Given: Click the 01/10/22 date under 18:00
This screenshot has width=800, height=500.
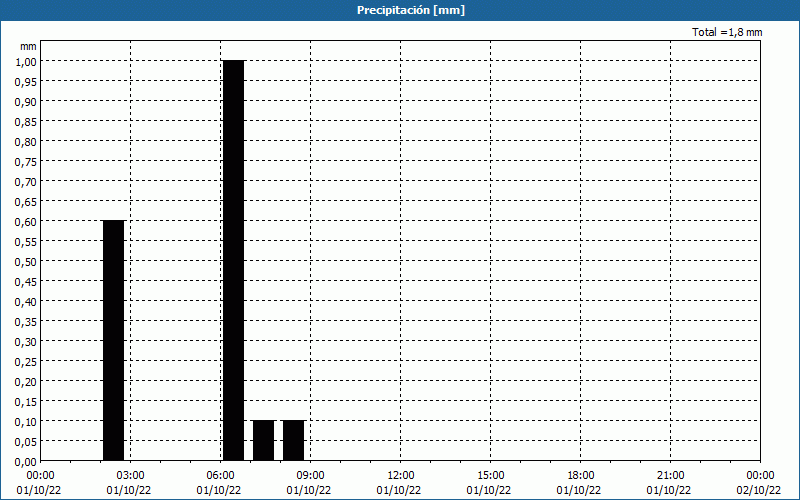Looking at the screenshot, I should tap(579, 490).
